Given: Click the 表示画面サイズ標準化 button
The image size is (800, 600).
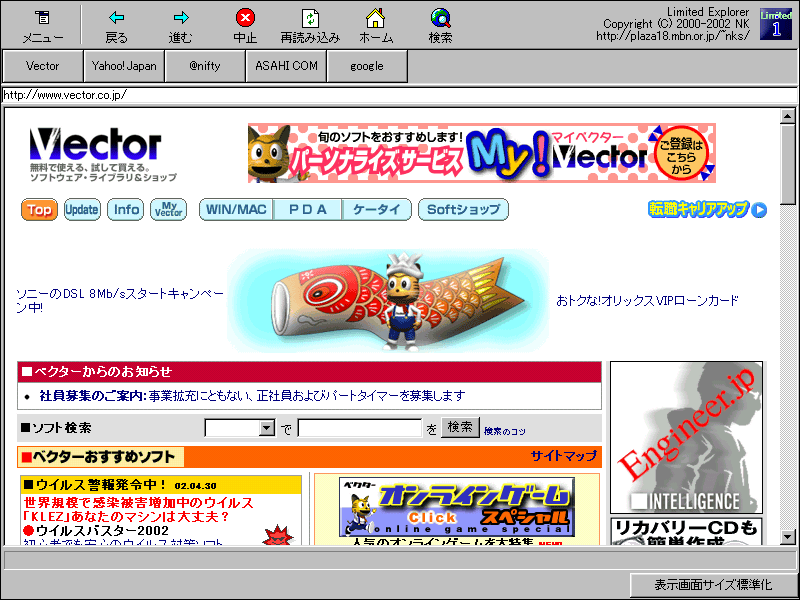Looking at the screenshot, I should pos(713,585).
